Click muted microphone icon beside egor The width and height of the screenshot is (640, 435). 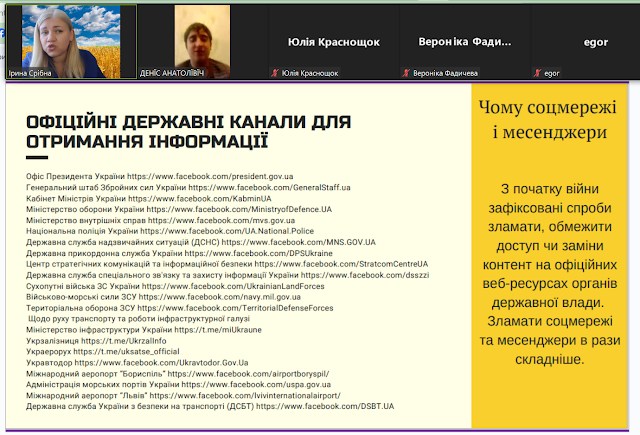(538, 73)
